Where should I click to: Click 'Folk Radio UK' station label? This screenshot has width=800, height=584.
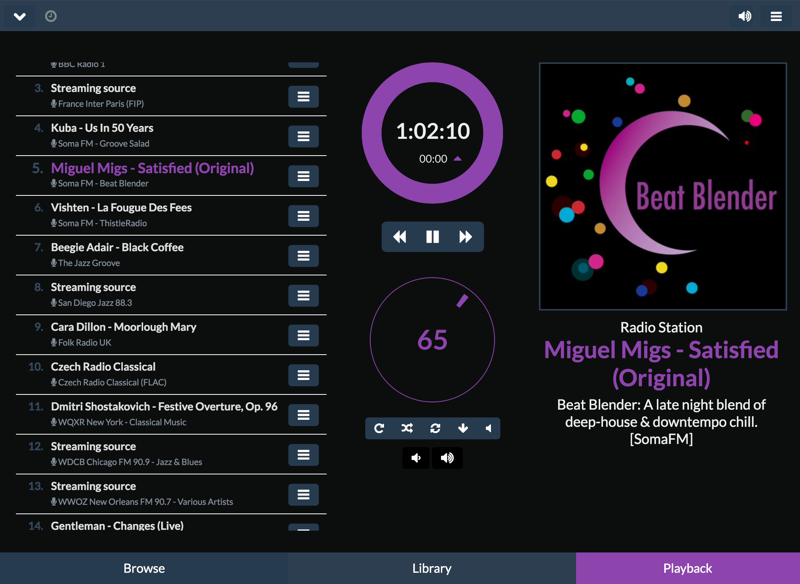85,342
